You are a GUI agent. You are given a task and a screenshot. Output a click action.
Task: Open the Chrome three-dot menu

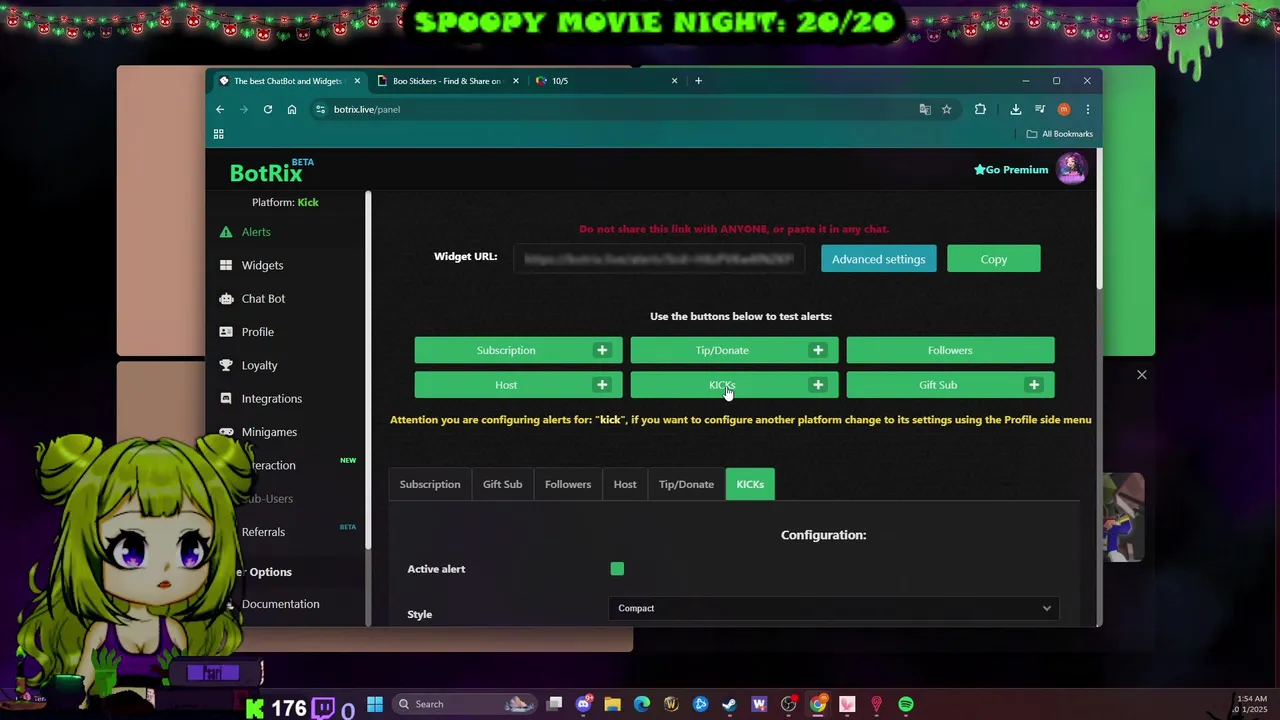tap(1087, 109)
